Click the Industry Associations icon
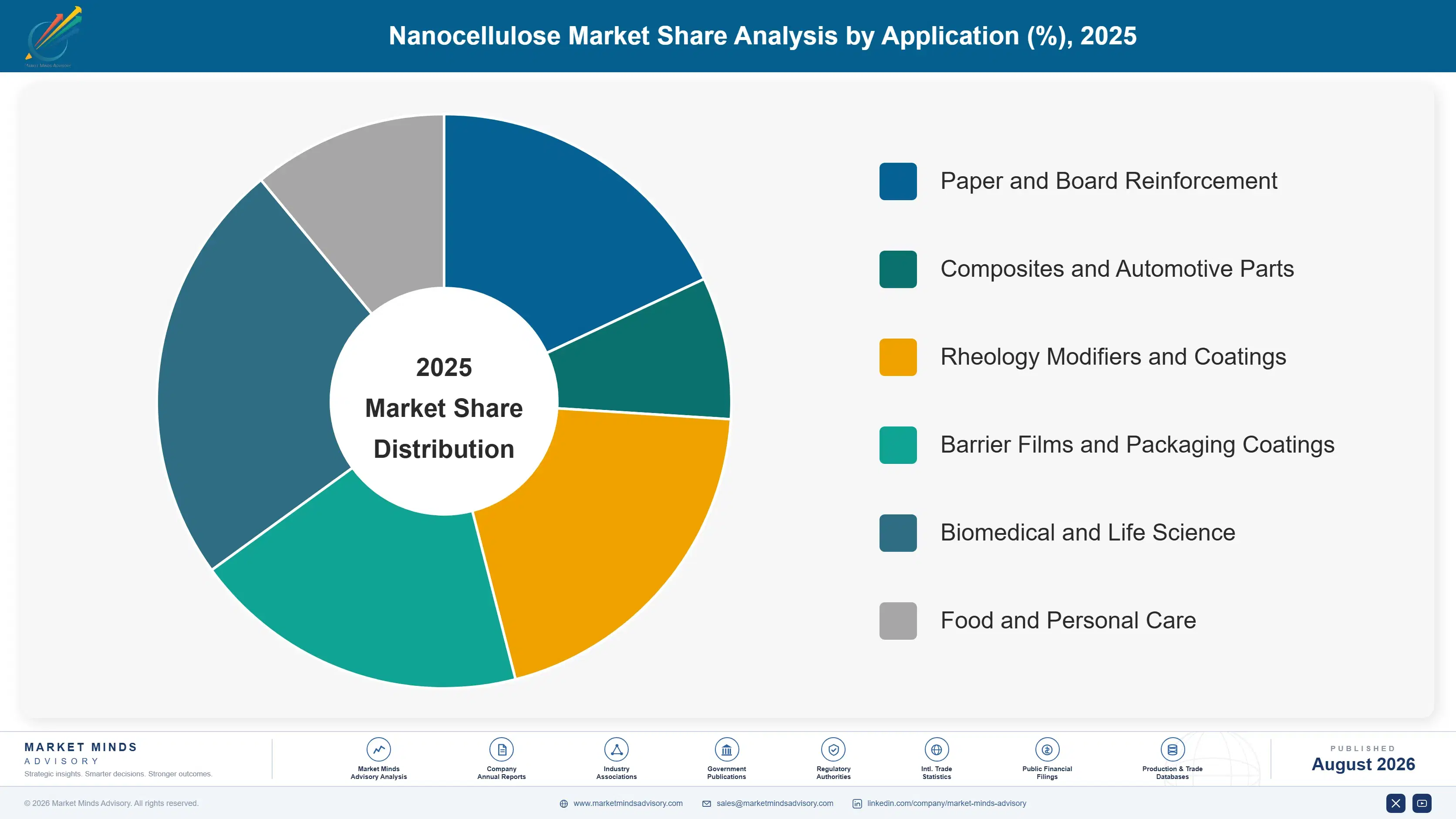1456x819 pixels. click(x=616, y=749)
